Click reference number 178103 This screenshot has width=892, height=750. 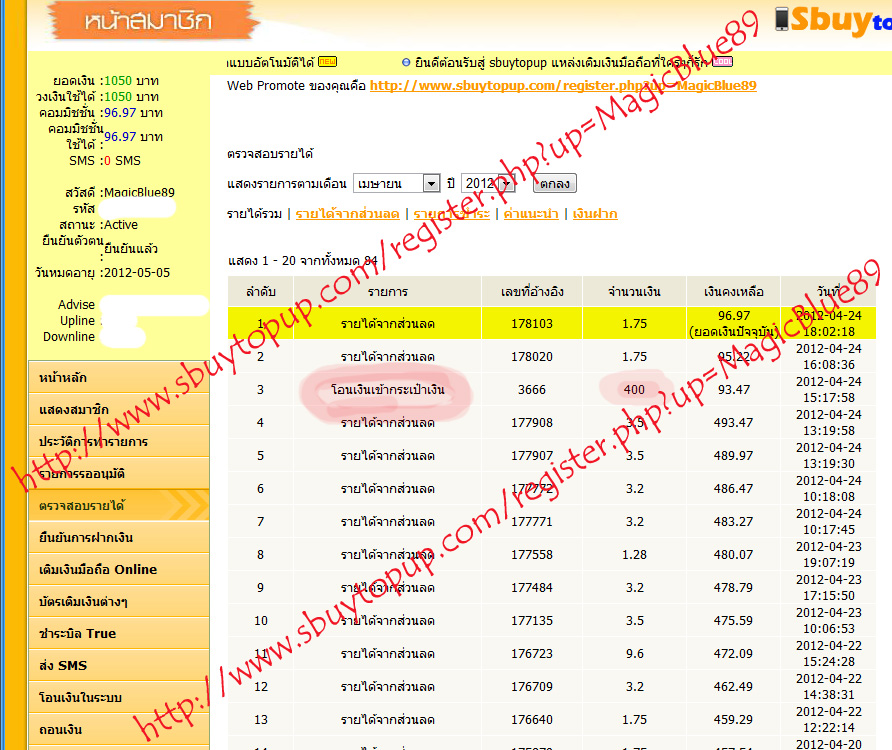pos(532,324)
